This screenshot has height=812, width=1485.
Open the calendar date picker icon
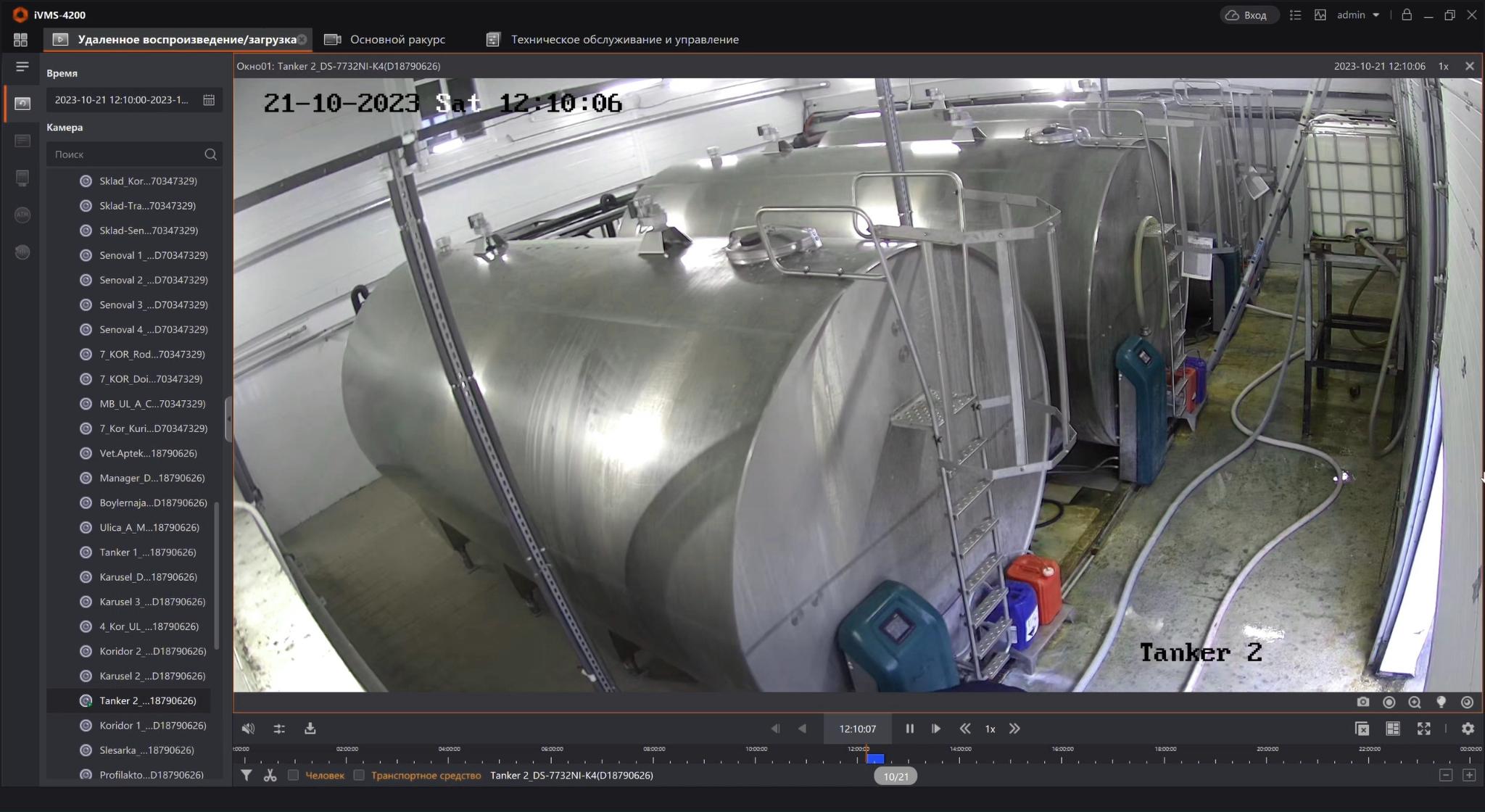point(209,100)
